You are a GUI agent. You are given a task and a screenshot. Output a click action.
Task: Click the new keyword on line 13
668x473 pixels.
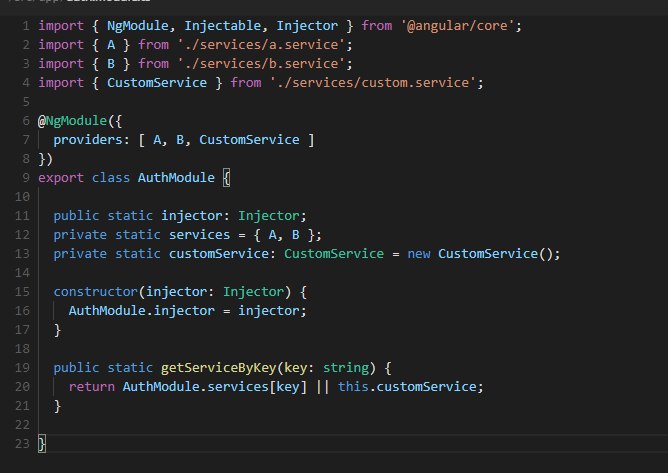pyautogui.click(x=419, y=254)
